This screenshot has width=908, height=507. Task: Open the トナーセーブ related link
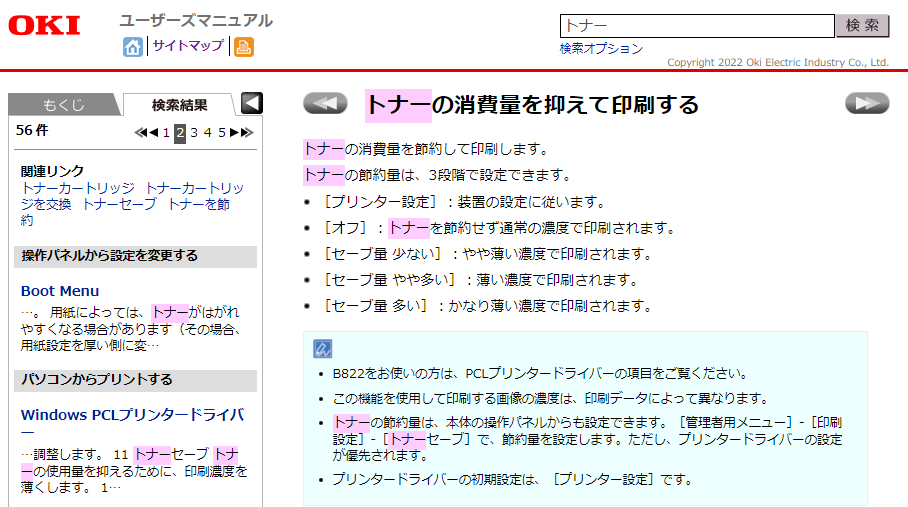(119, 204)
